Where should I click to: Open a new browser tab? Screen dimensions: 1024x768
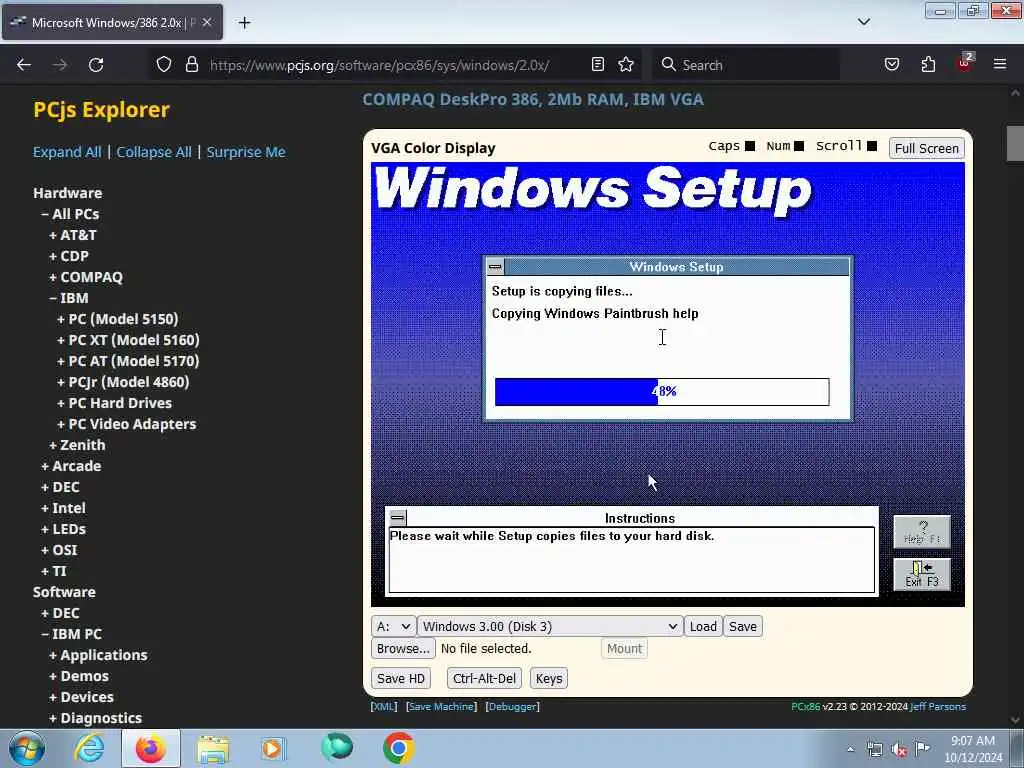coord(244,23)
